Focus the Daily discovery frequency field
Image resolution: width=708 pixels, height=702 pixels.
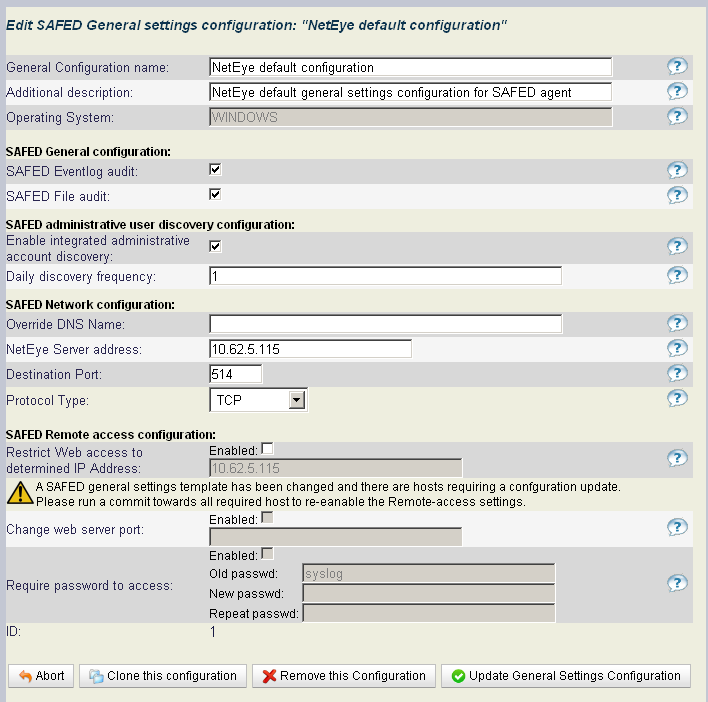click(385, 276)
